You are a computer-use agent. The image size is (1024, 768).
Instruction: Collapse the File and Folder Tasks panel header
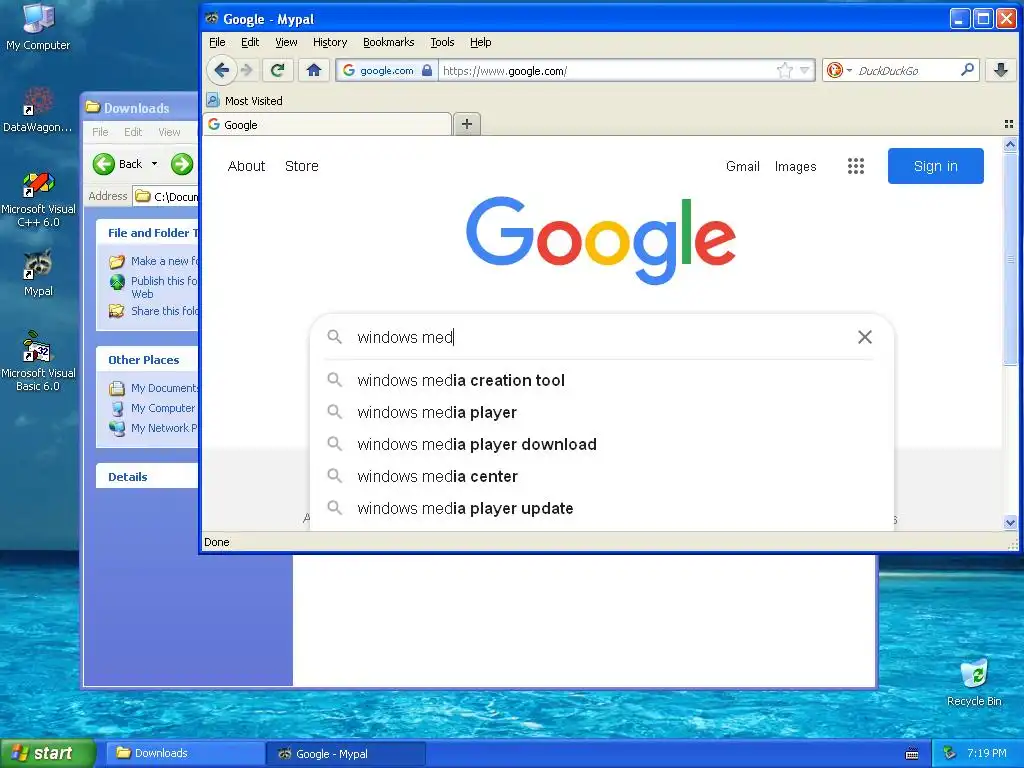148,232
